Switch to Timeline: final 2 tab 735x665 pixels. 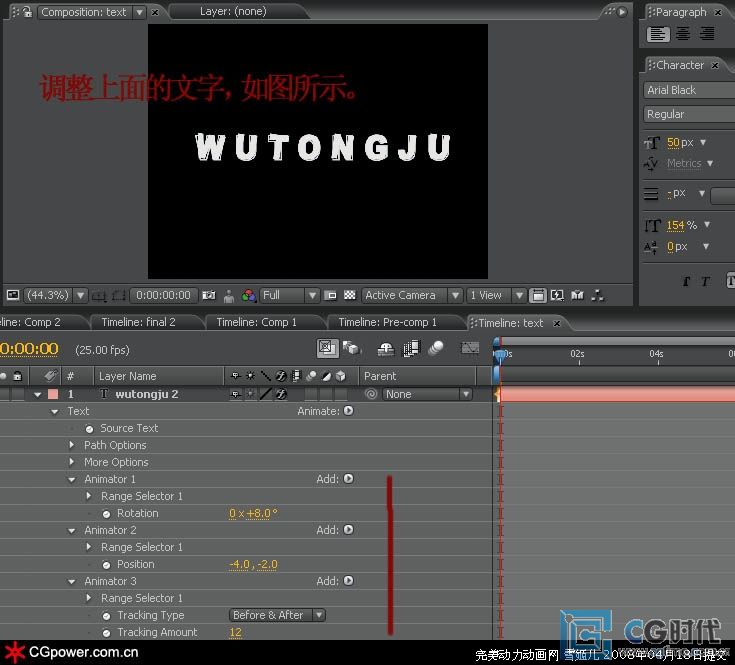point(138,322)
